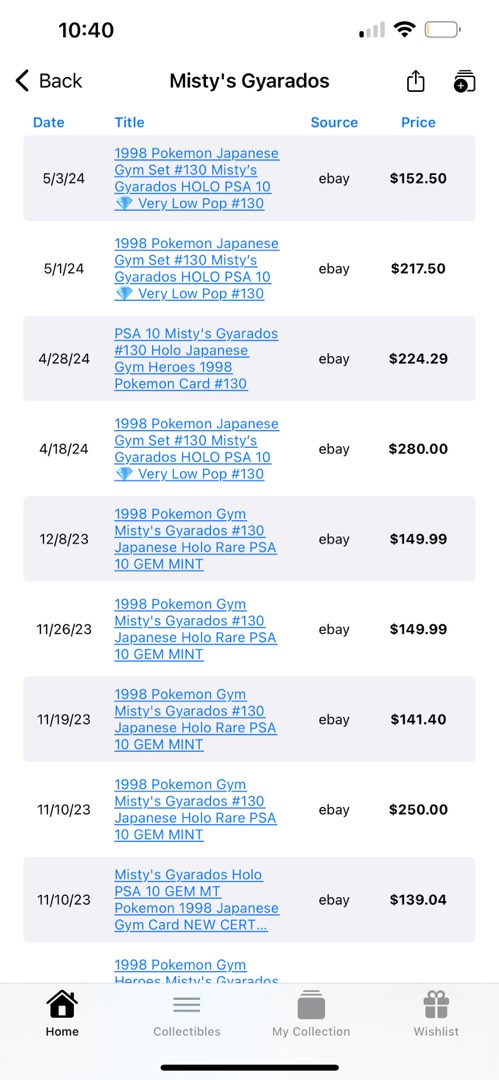Tap the $141.40 sale row from 11/19/23
Image resolution: width=499 pixels, height=1080 pixels.
click(250, 720)
